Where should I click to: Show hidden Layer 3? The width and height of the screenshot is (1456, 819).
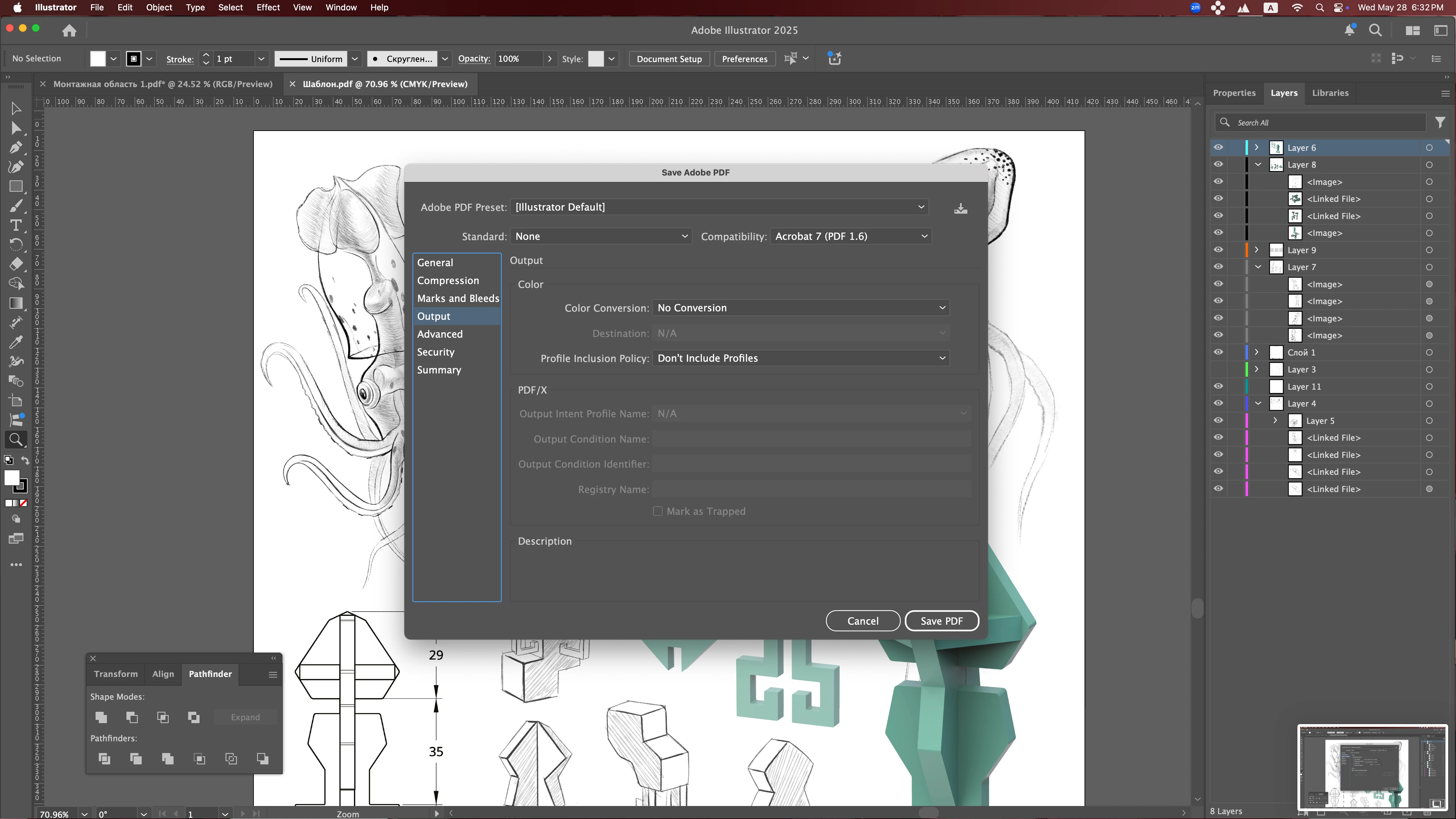(1218, 370)
